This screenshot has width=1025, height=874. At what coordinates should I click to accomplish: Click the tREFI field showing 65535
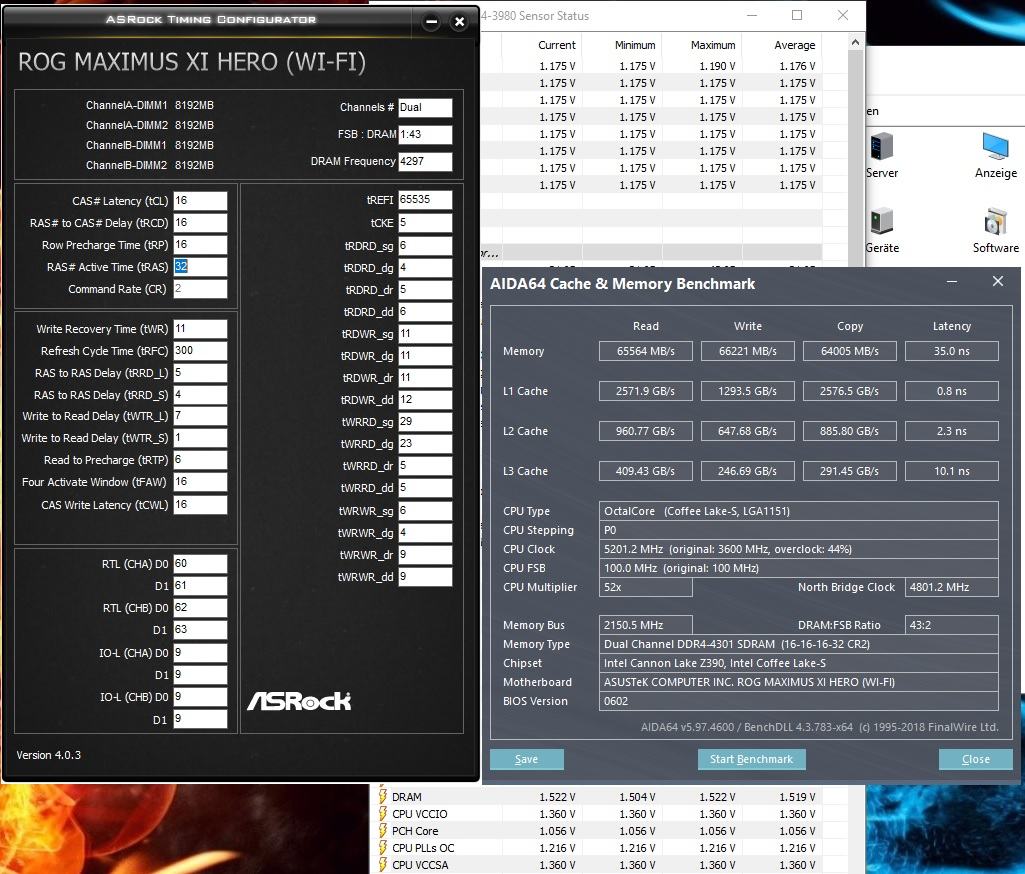pos(425,199)
